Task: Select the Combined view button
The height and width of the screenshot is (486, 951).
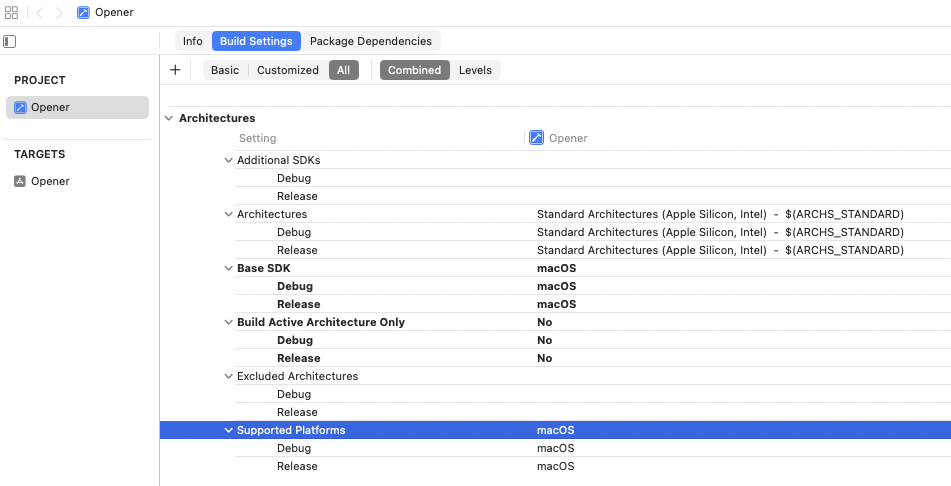Action: (x=414, y=70)
